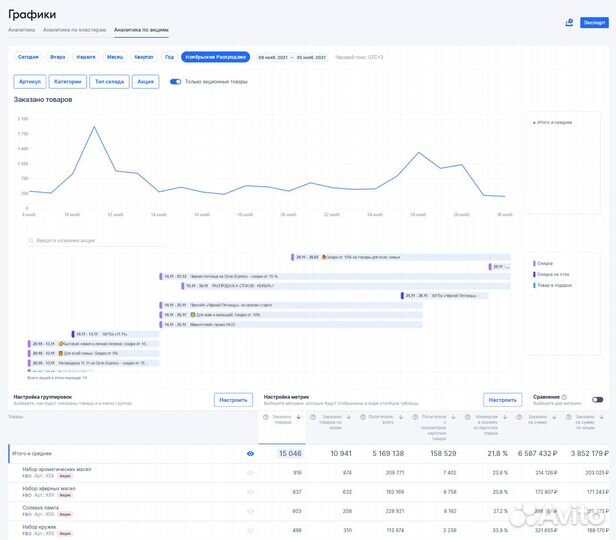
Task: Click the sort arrow for Посетителей, всего
Action: [400, 417]
